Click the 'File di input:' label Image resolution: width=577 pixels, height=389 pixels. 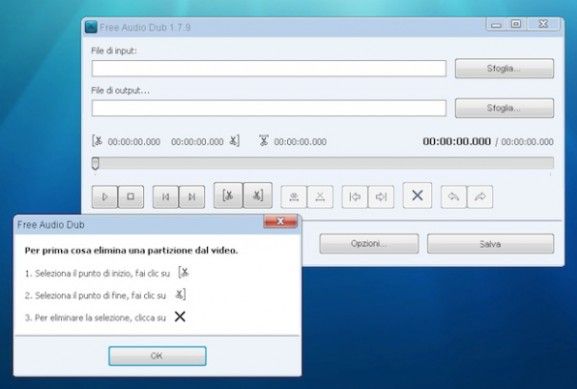point(114,51)
